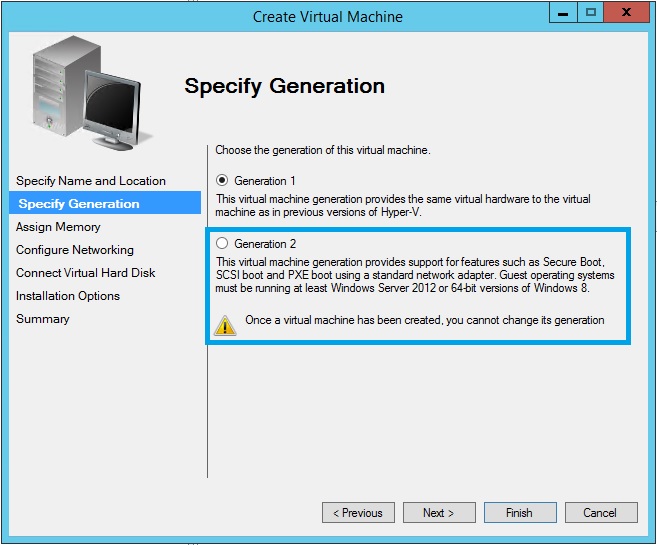The image size is (657, 545).
Task: Switch to the Configure Networking step
Action: pos(75,250)
